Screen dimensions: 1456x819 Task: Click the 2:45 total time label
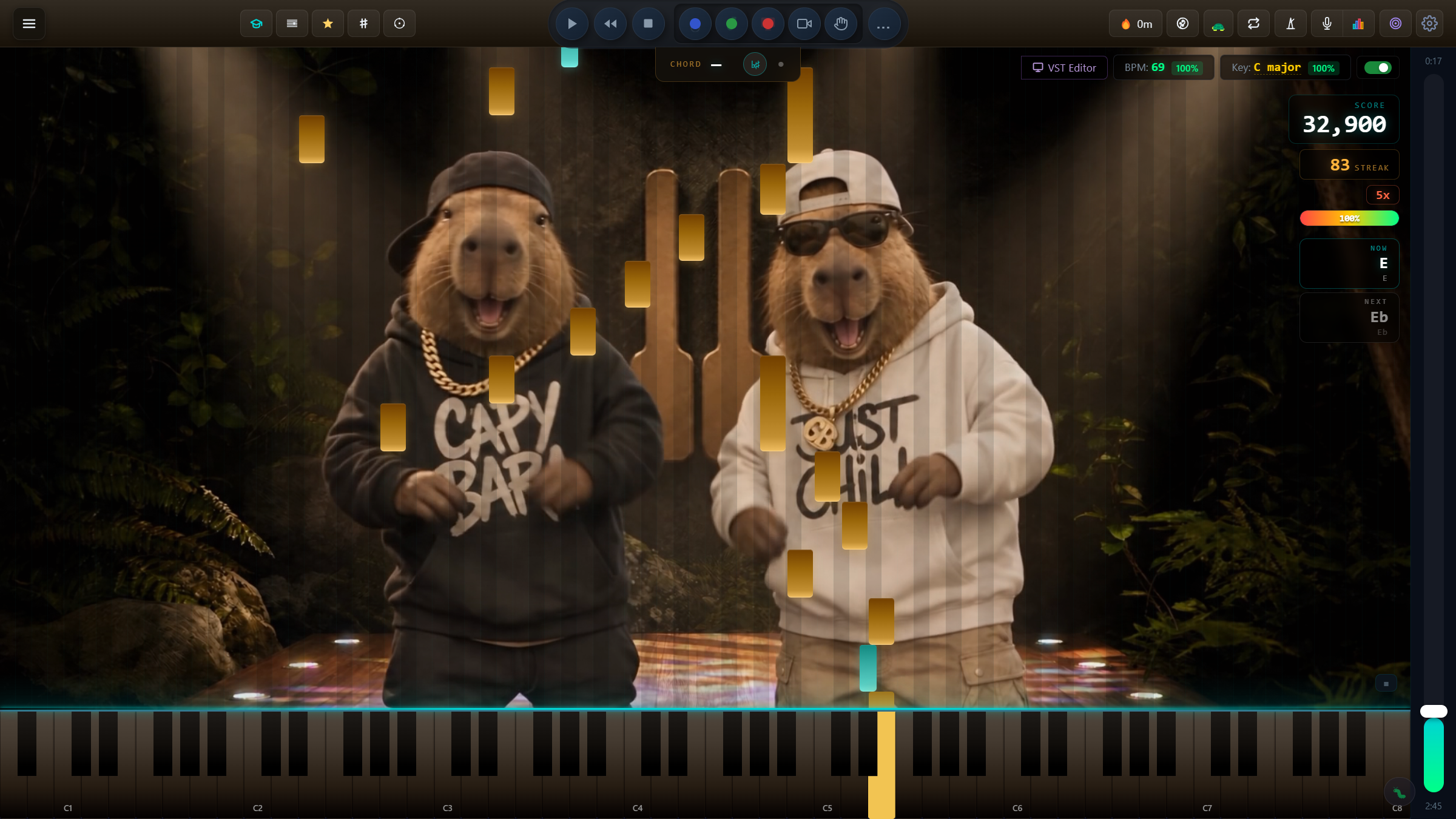tap(1433, 806)
